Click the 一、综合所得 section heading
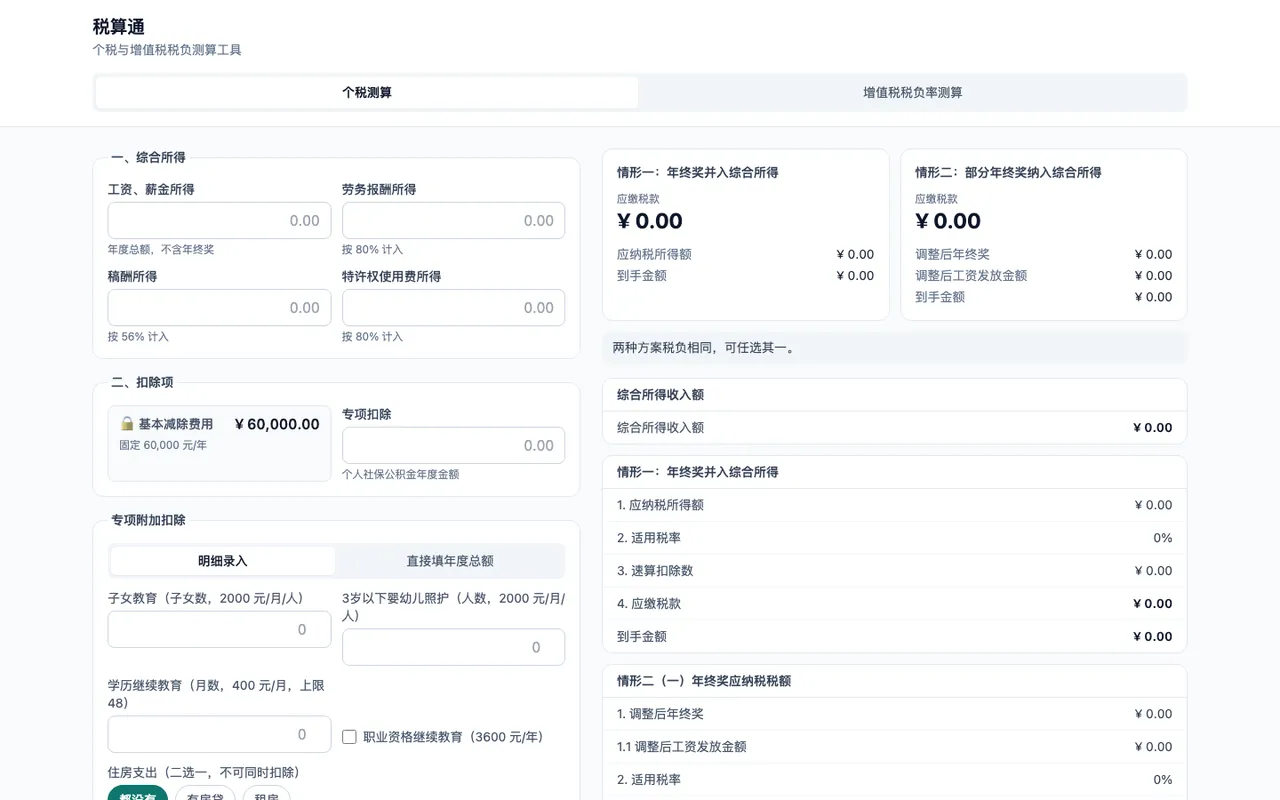Viewport: 1280px width, 800px height. [148, 158]
